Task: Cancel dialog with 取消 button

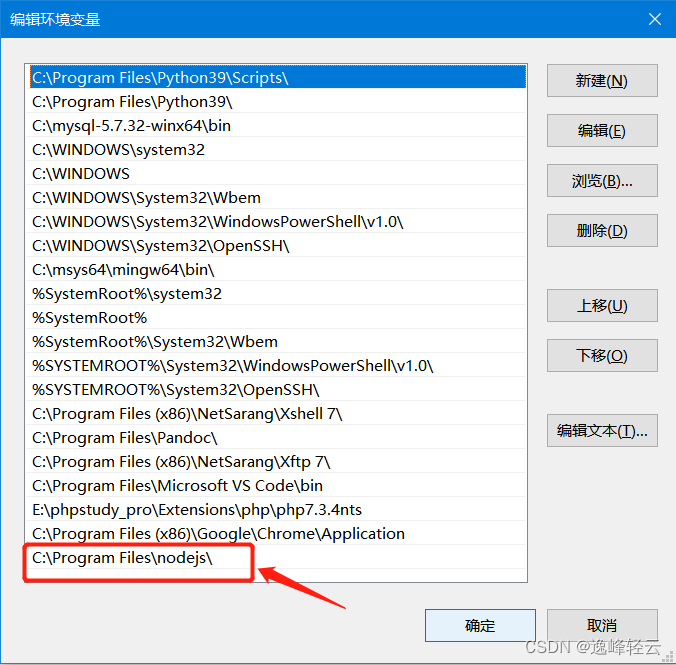Action: click(602, 626)
